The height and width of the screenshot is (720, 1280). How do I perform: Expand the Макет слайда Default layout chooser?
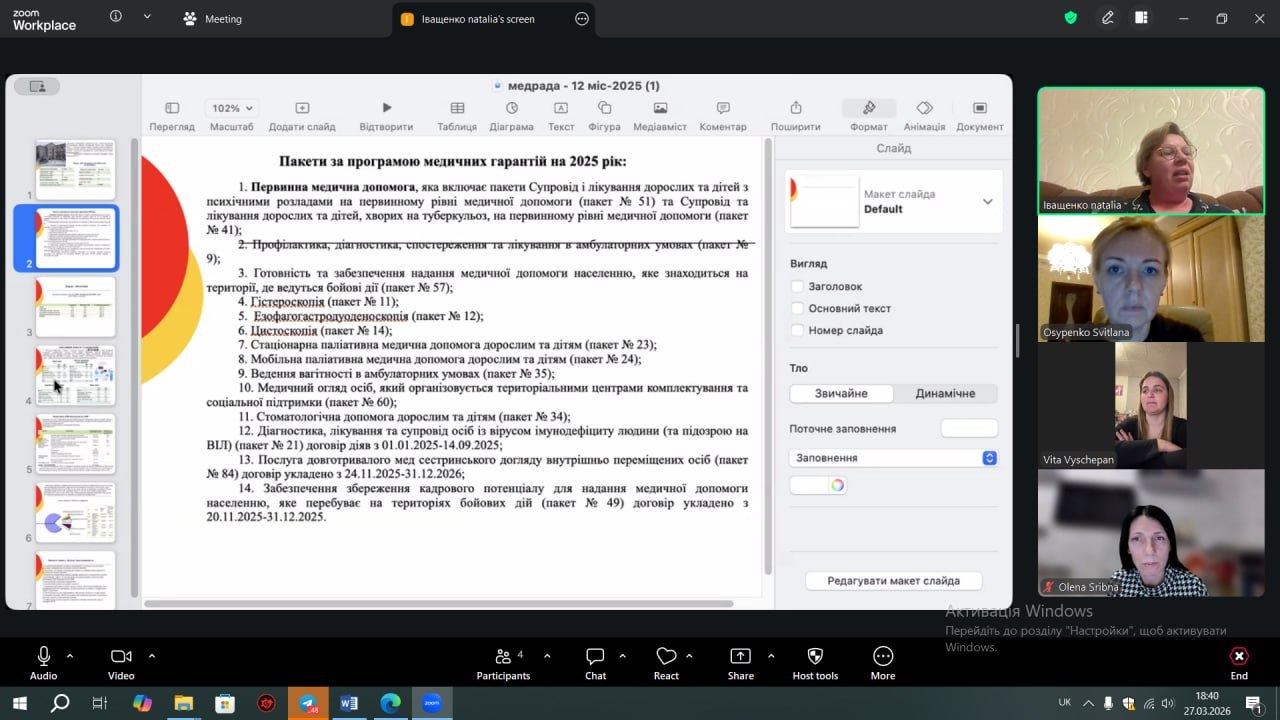click(x=987, y=201)
